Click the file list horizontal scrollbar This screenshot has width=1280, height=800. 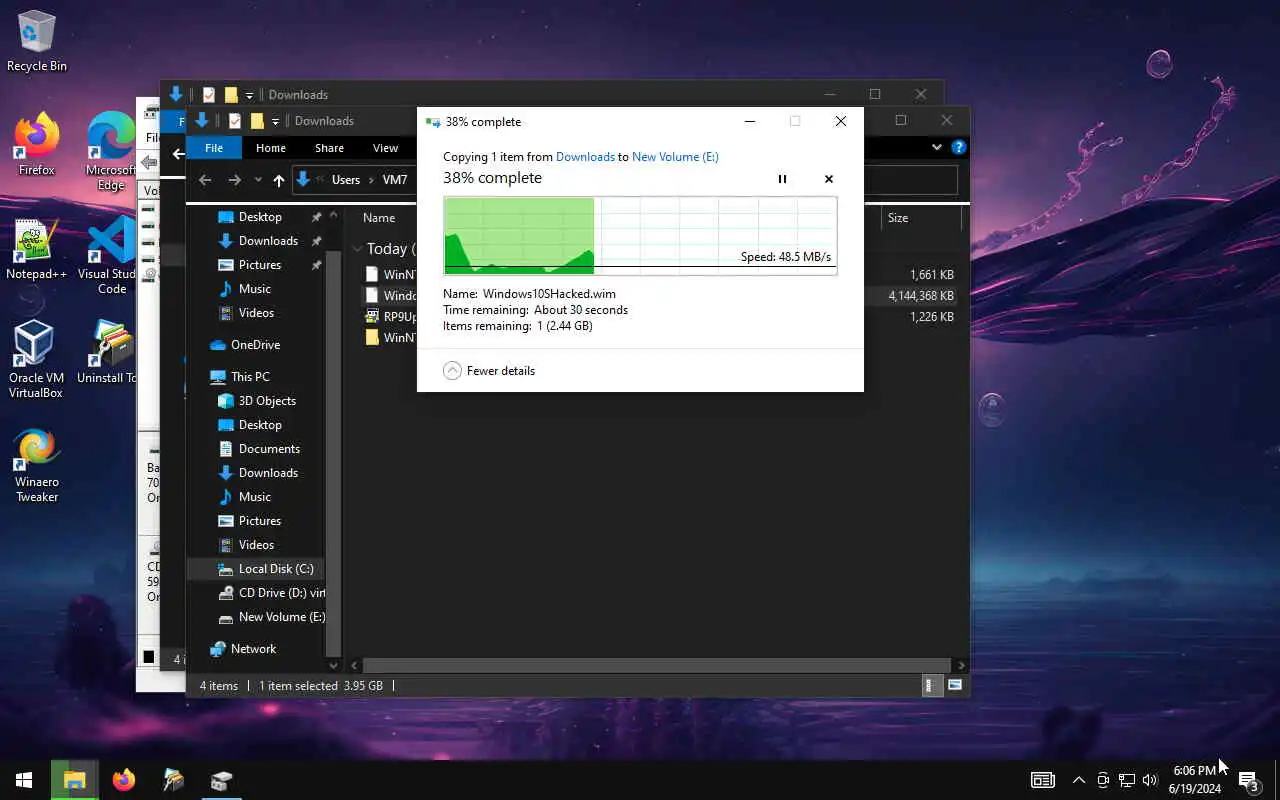click(656, 665)
